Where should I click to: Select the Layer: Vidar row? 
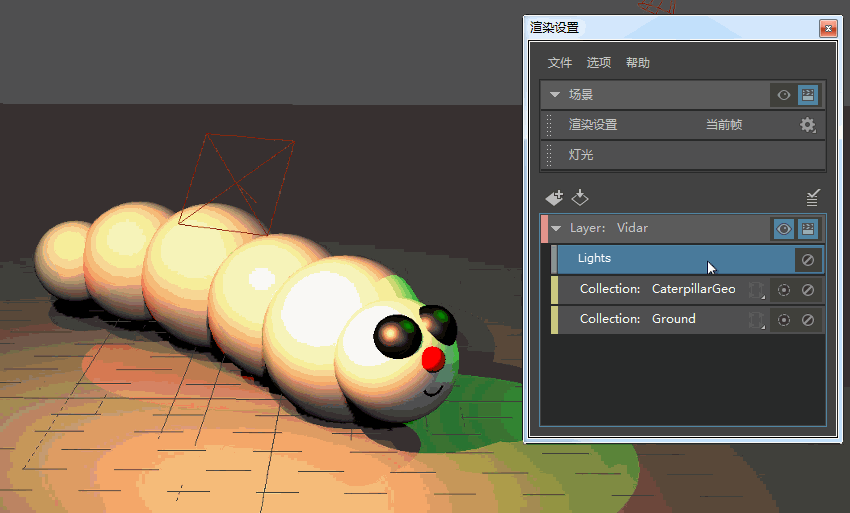tap(683, 228)
